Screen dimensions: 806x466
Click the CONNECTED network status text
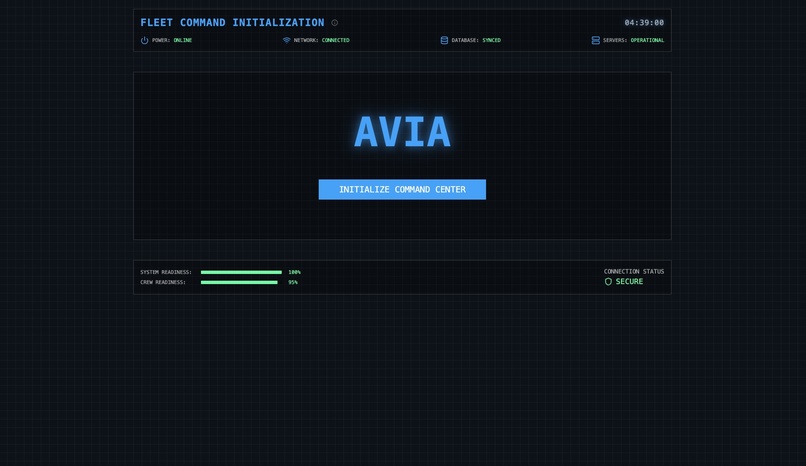(336, 40)
